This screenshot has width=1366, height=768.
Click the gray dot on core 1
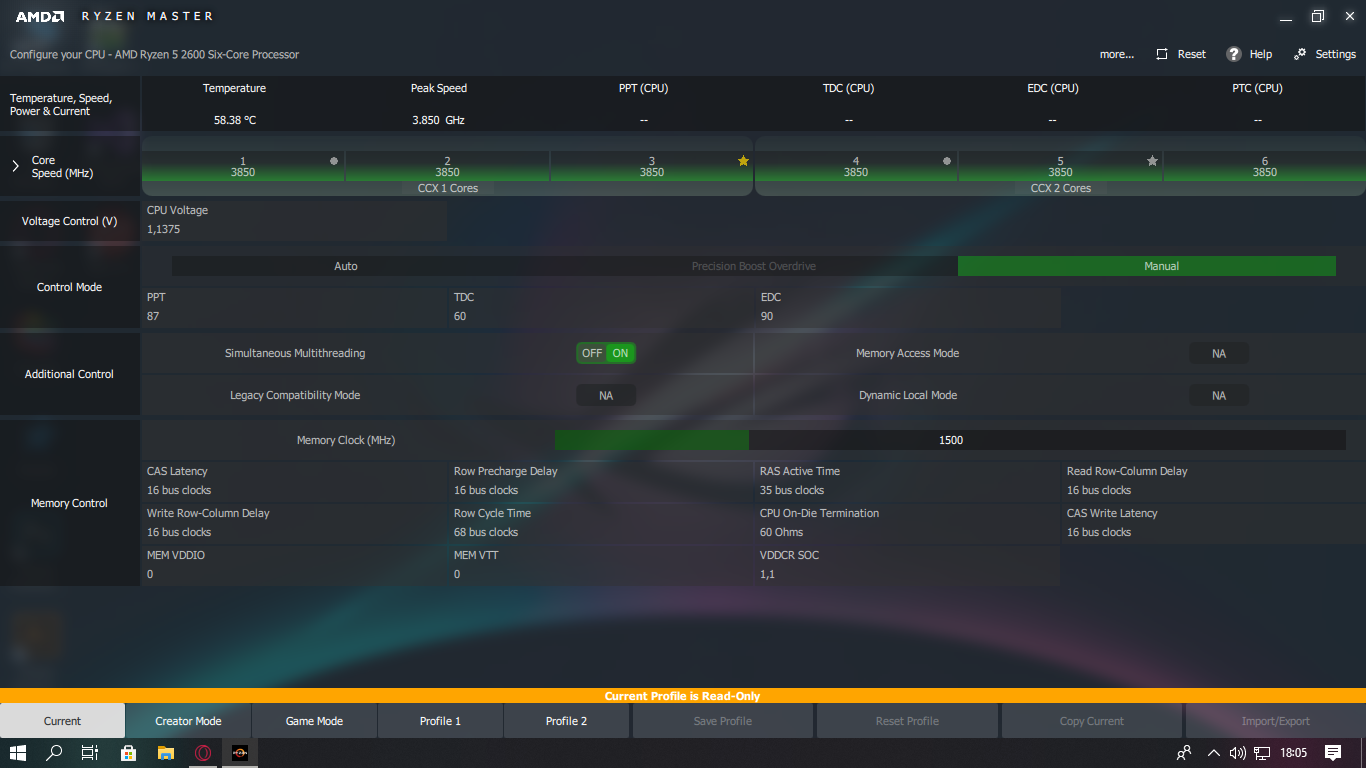[x=334, y=161]
